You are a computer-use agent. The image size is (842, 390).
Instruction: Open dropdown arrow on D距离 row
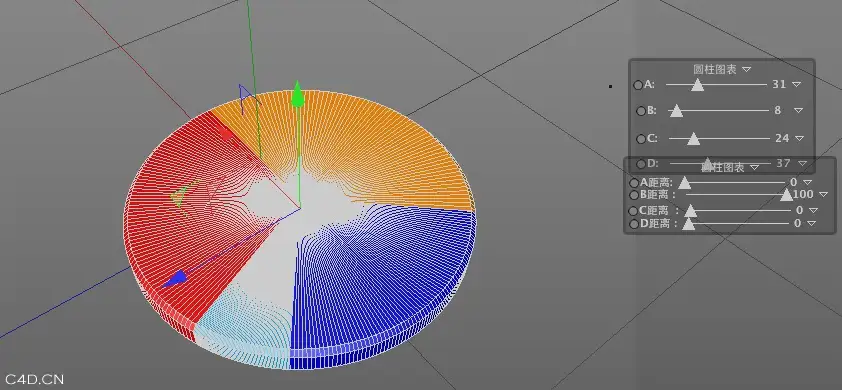[x=811, y=223]
